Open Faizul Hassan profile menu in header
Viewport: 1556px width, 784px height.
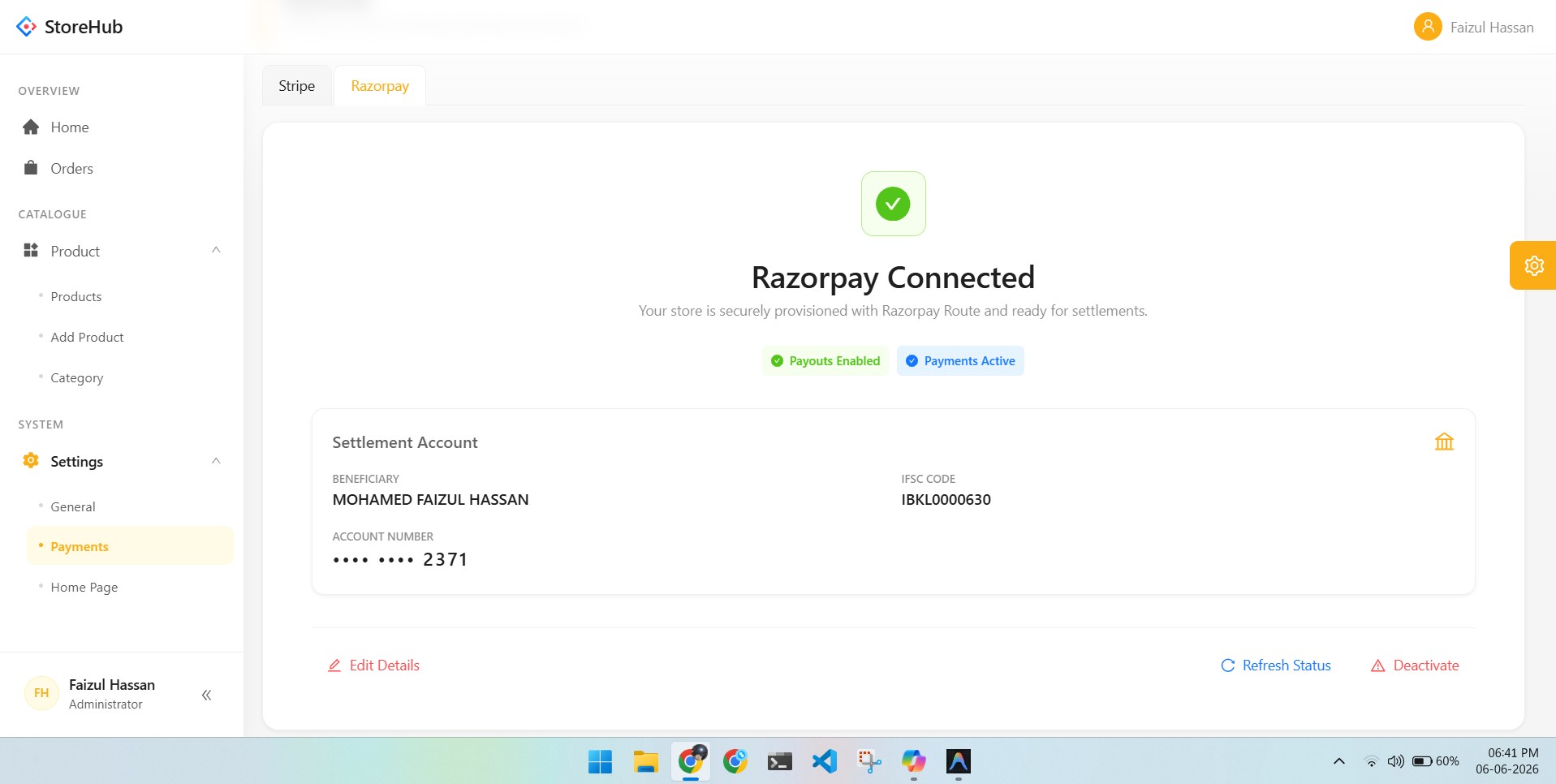pos(1474,27)
